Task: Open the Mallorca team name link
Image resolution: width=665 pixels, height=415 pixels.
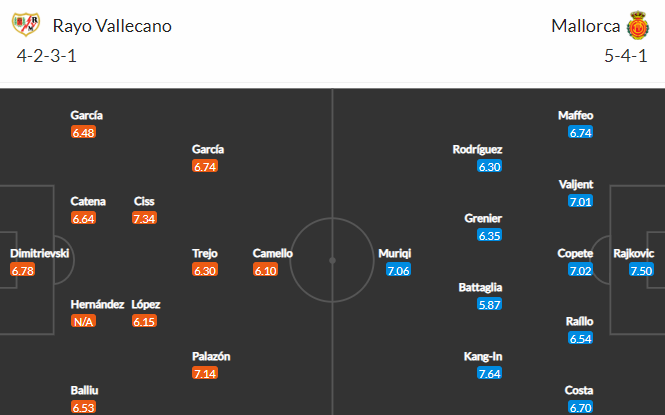Action: pos(585,26)
